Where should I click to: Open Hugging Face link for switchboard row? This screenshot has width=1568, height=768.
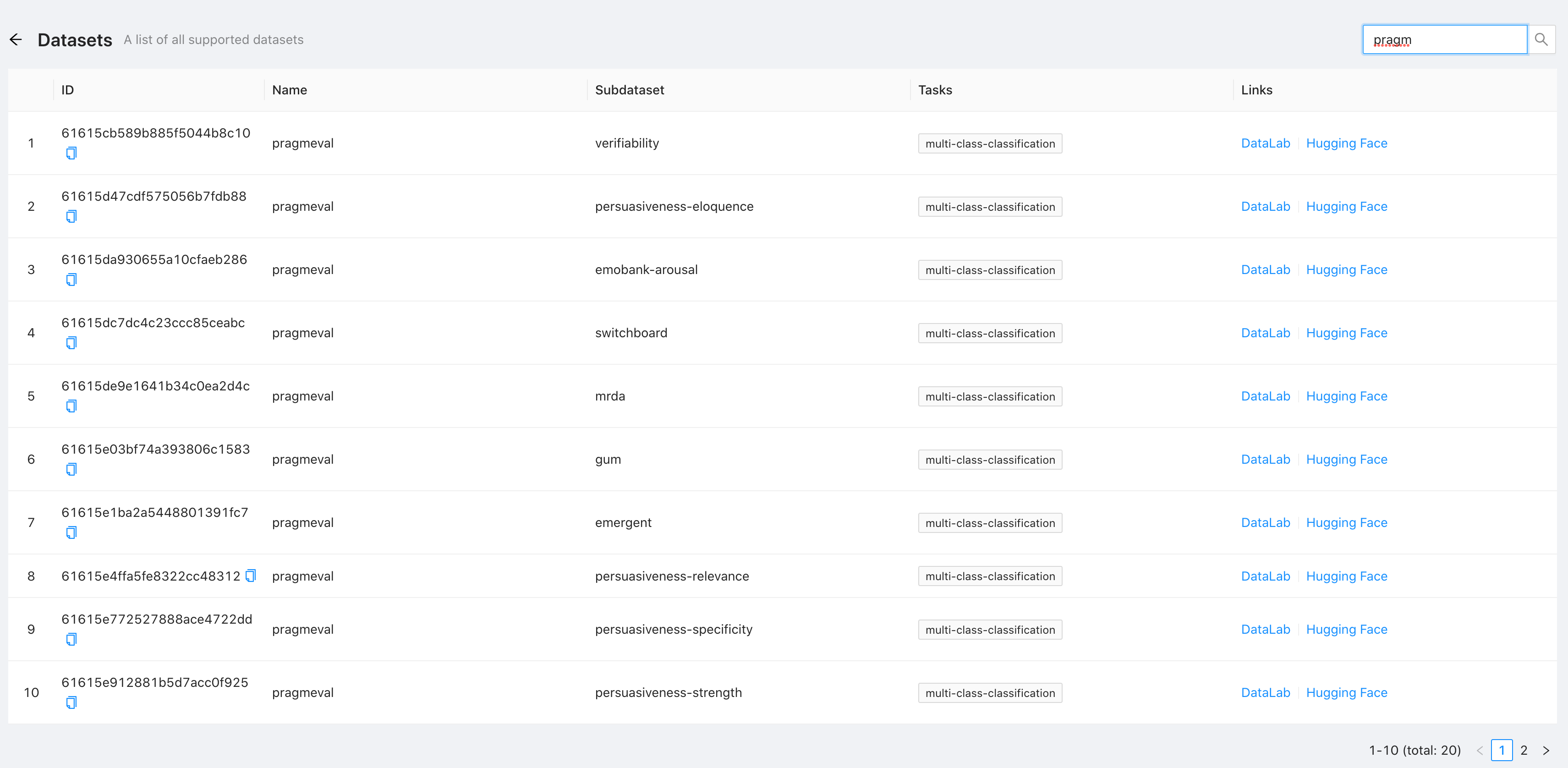tap(1347, 333)
